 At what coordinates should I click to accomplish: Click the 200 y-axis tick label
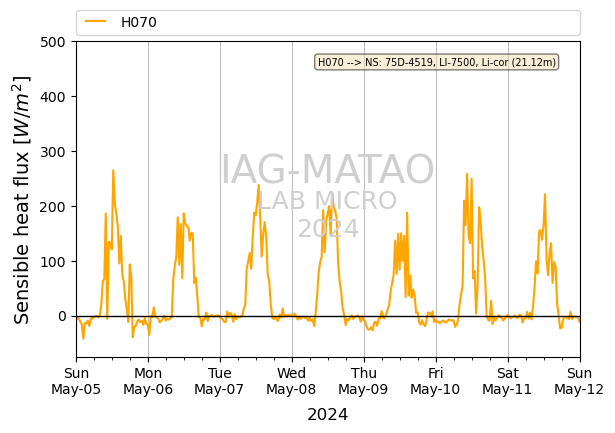tap(53, 207)
